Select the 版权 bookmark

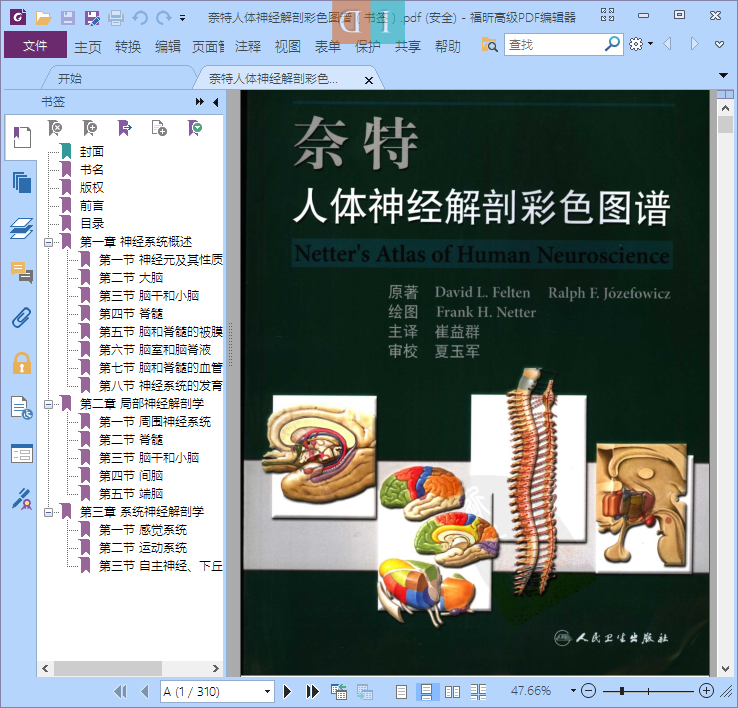click(91, 187)
